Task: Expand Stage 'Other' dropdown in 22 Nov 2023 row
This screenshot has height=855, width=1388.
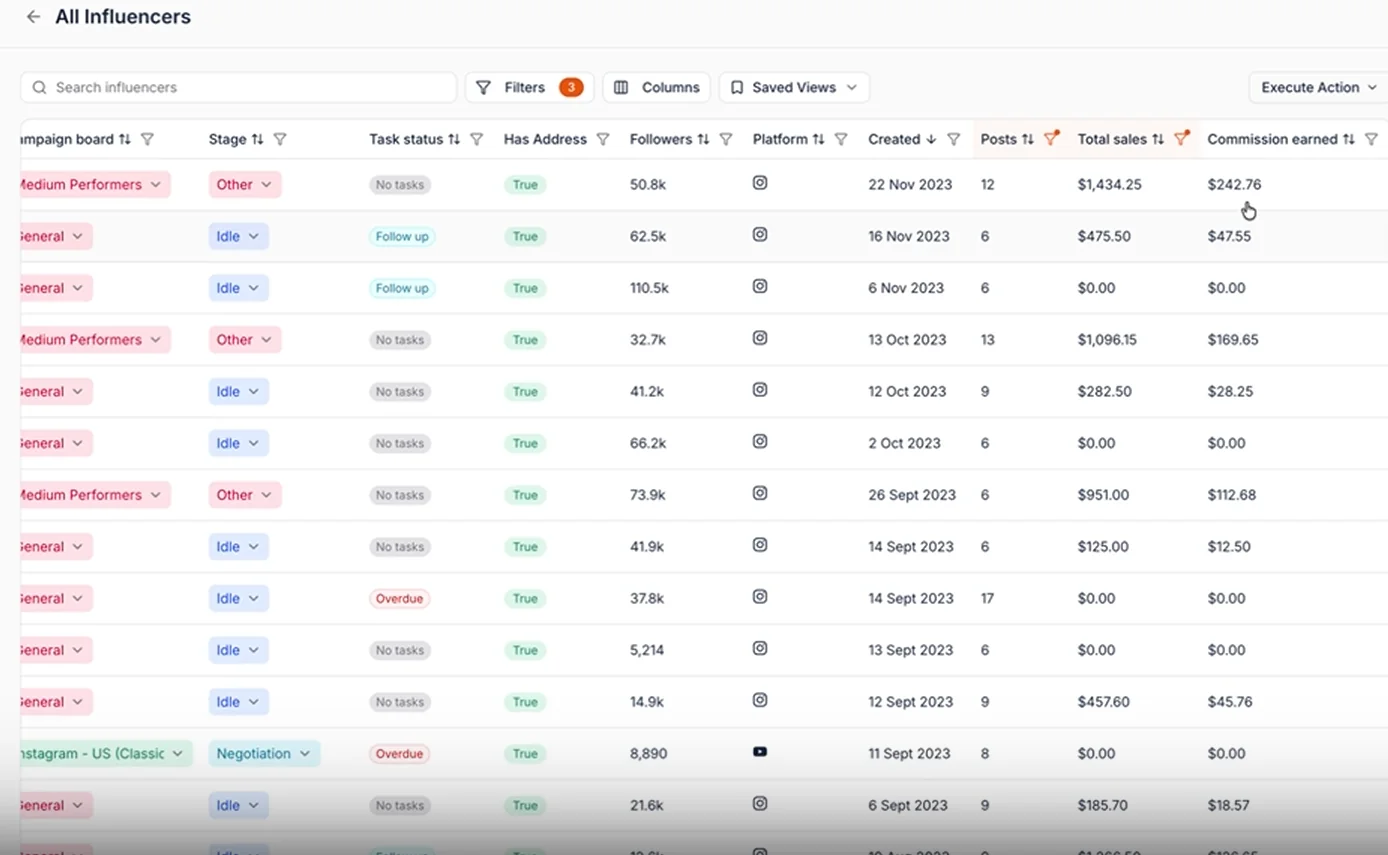Action: [x=245, y=185]
